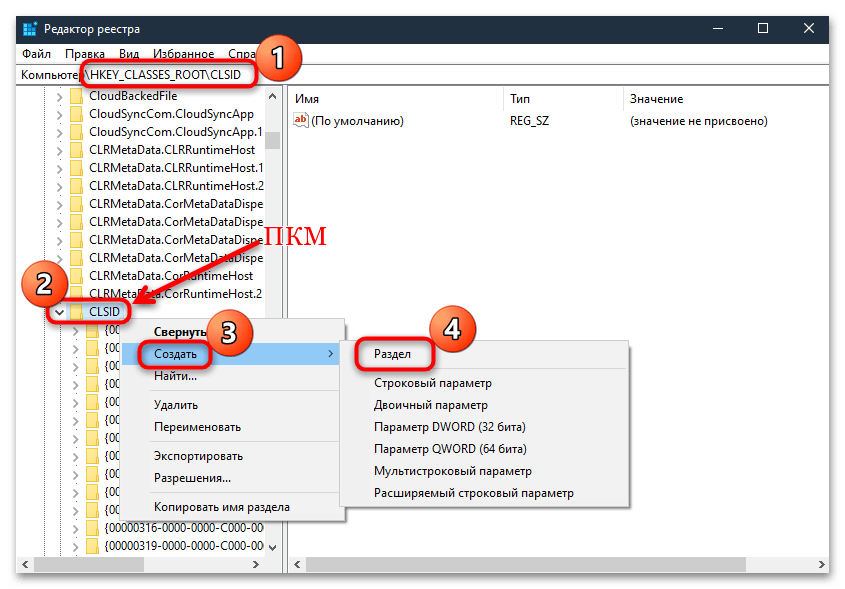Select Мультистроковый параметр in the submenu

pyautogui.click(x=453, y=471)
